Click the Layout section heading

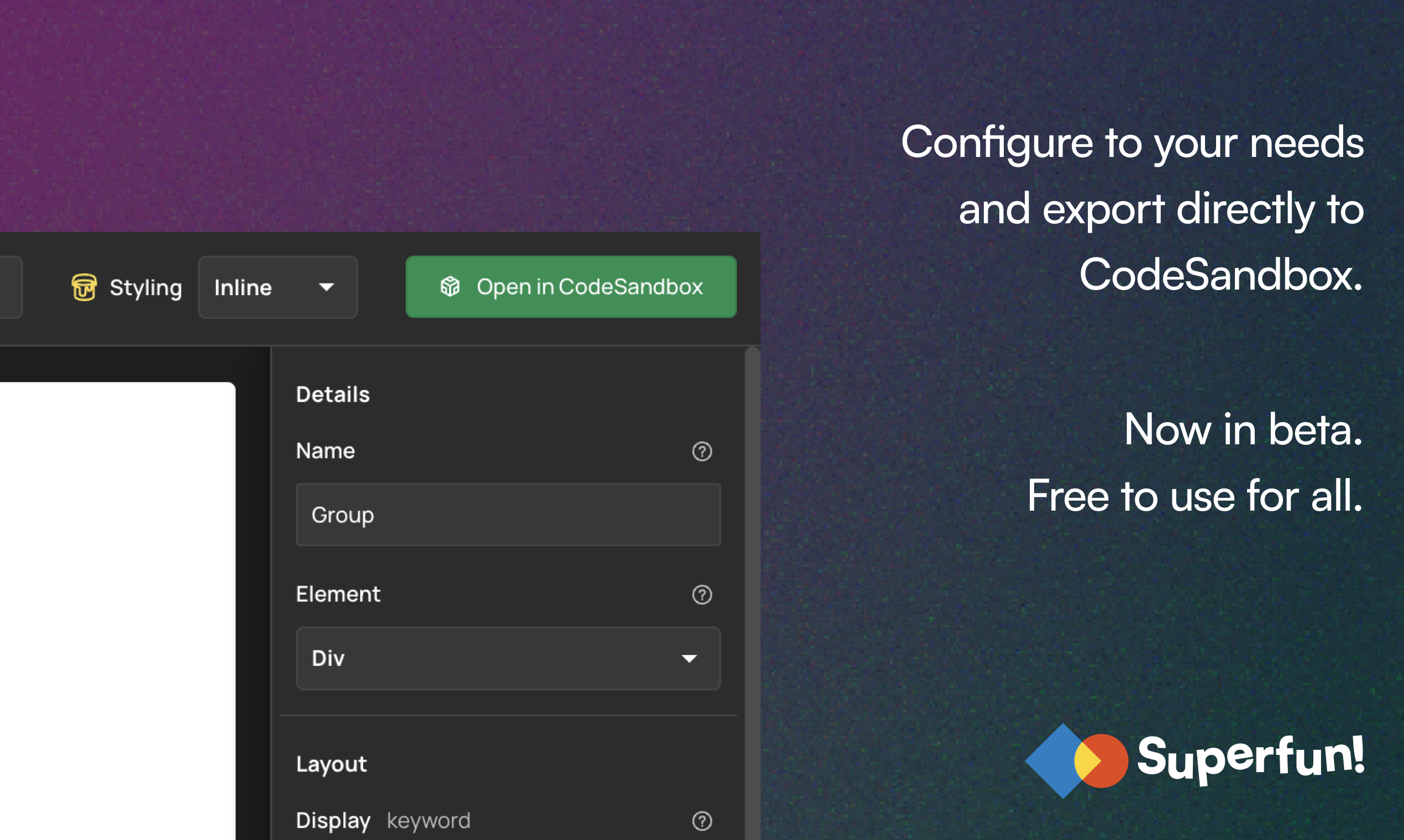[332, 764]
